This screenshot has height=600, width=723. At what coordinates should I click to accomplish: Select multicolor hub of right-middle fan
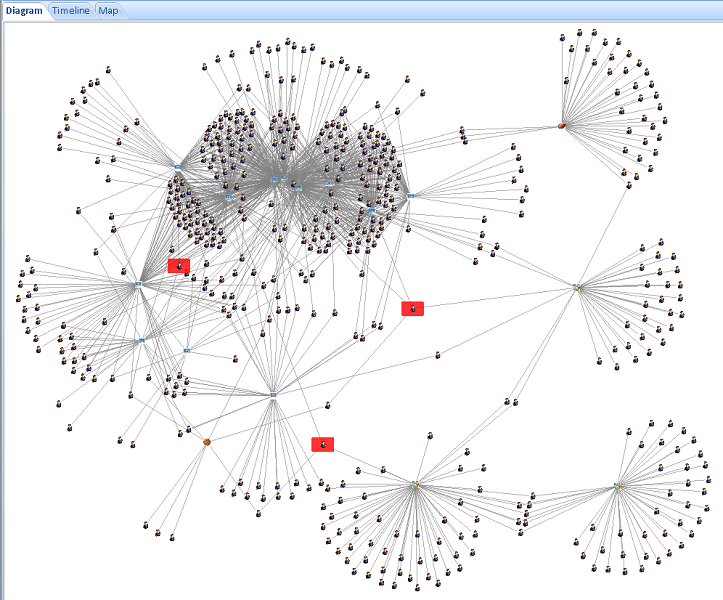tap(577, 287)
